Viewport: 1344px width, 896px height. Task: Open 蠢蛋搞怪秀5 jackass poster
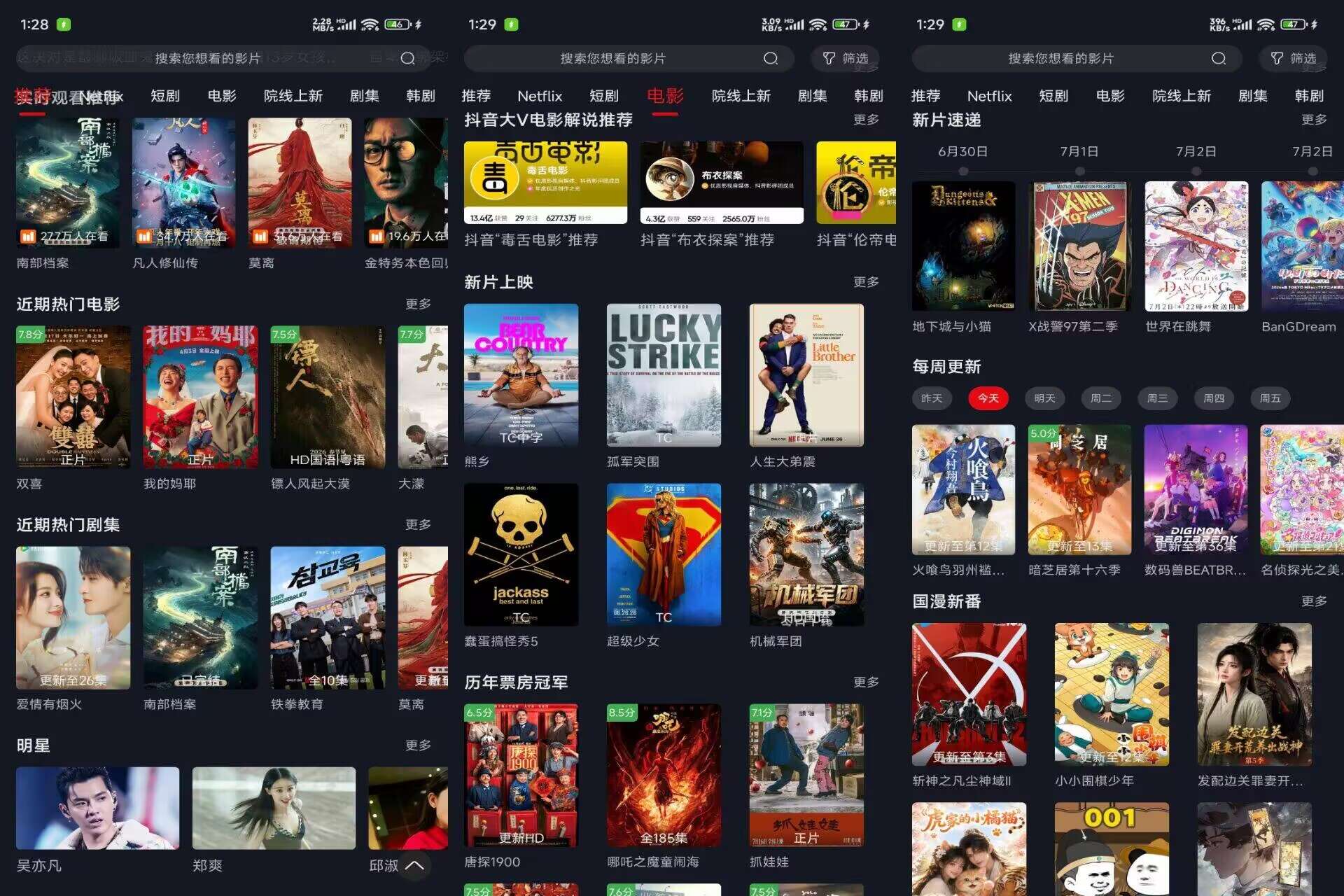521,555
